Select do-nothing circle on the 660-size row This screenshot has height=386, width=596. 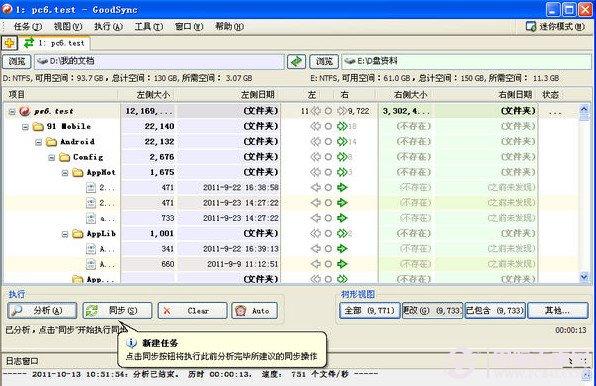(x=328, y=264)
